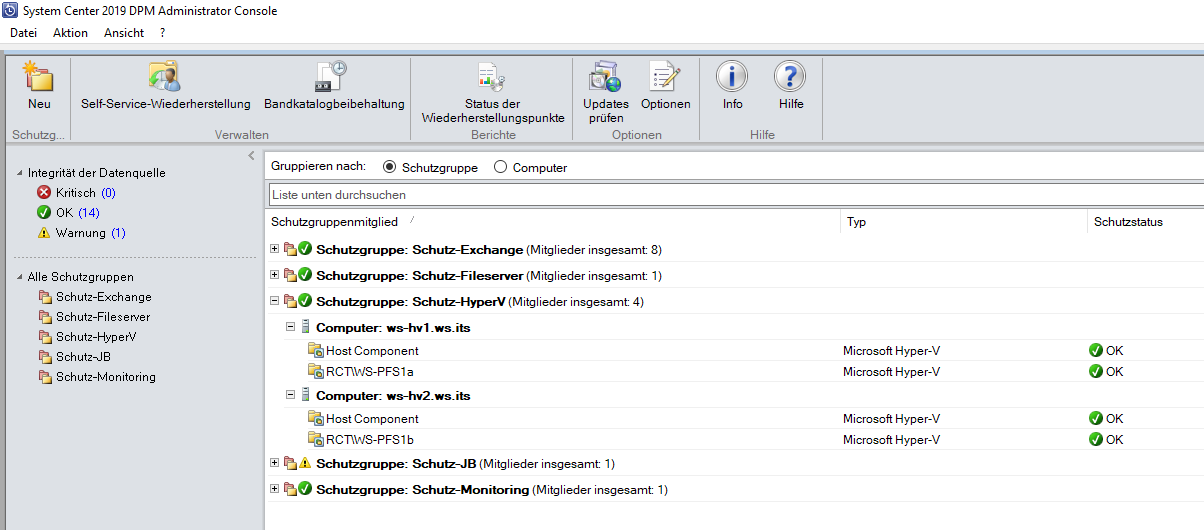The image size is (1204, 530).
Task: Expand Schutz-Monitoring protection group
Action: point(275,488)
